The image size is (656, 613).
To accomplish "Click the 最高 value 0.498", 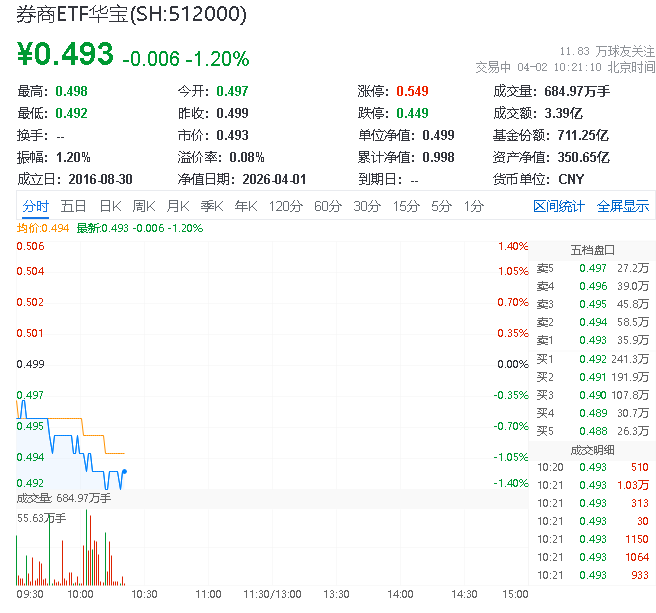I will pyautogui.click(x=72, y=91).
